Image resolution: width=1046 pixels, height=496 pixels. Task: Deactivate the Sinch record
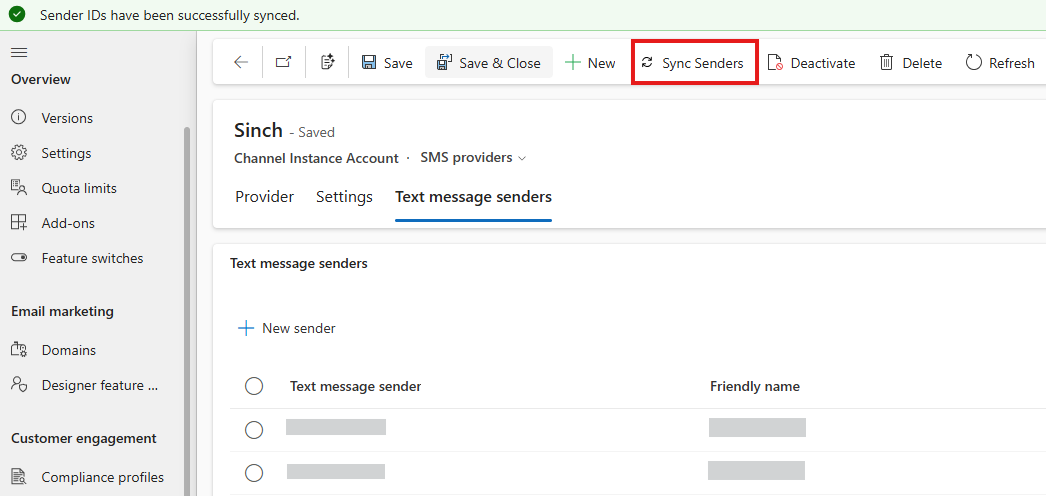(811, 63)
